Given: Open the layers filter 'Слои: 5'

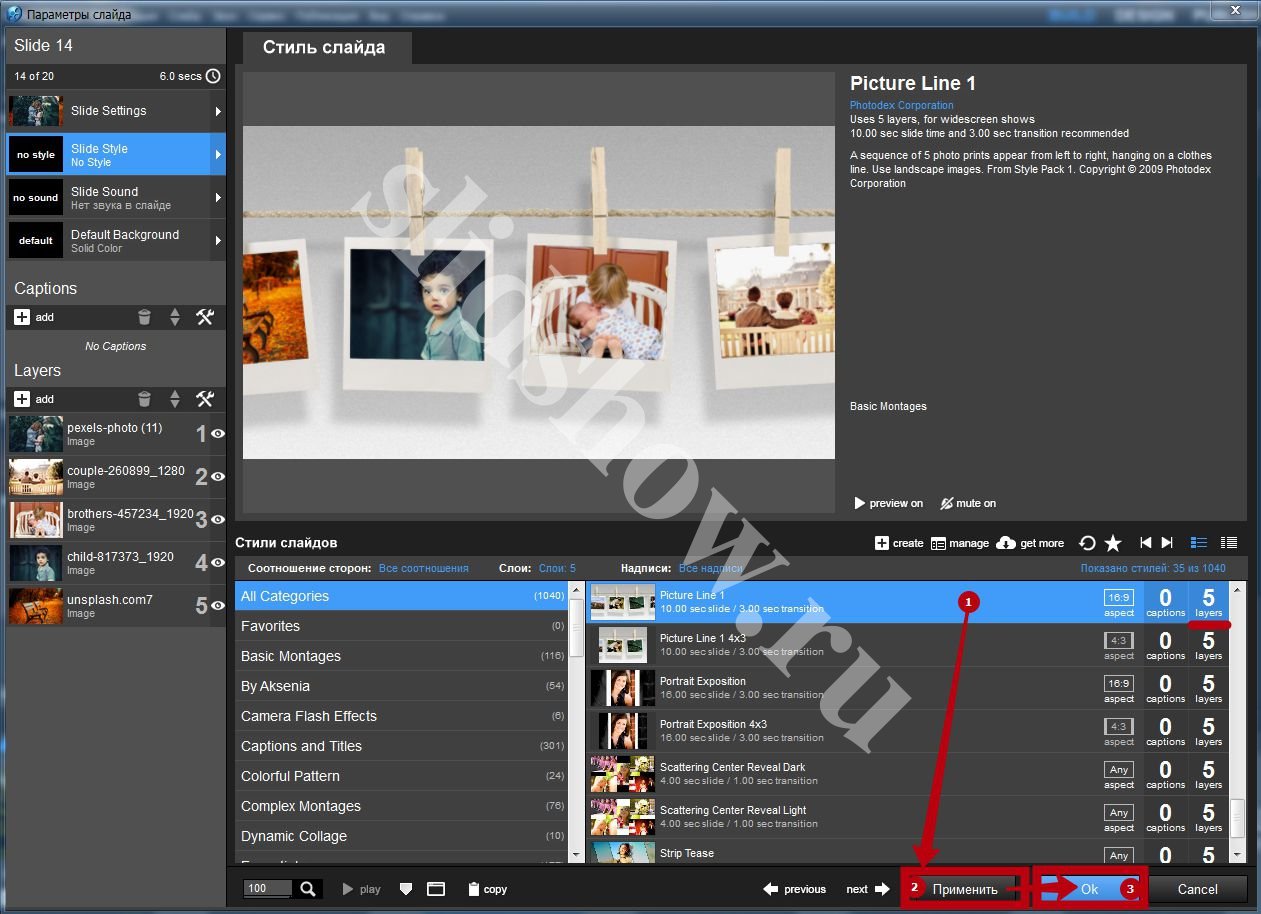Looking at the screenshot, I should [557, 568].
